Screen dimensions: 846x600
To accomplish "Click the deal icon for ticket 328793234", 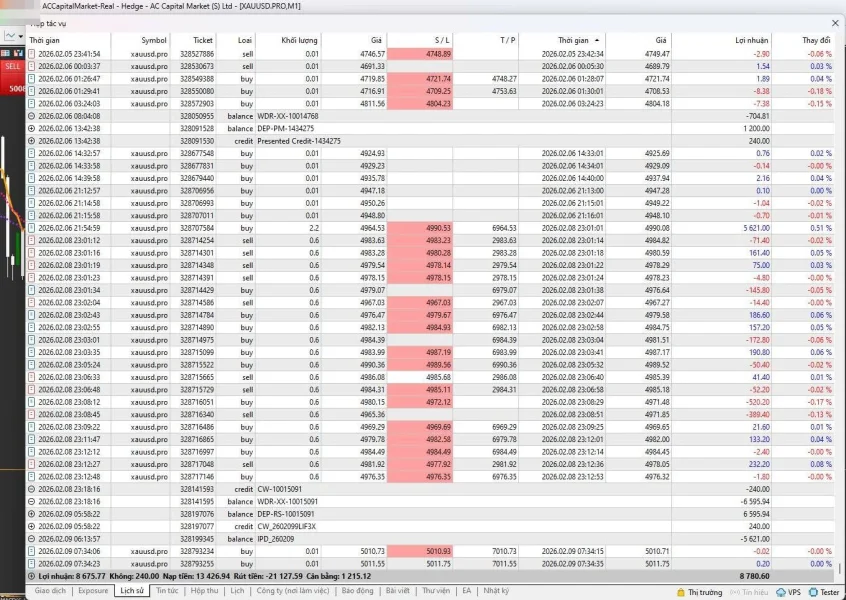I will tap(32, 551).
